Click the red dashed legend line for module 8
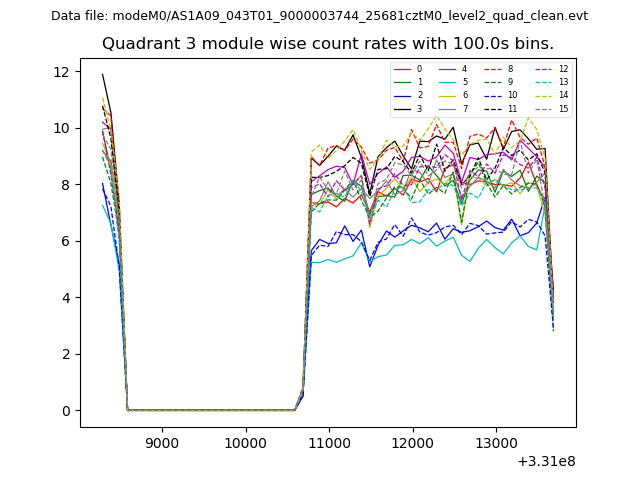Image resolution: width=640 pixels, height=480 pixels. (x=492, y=69)
